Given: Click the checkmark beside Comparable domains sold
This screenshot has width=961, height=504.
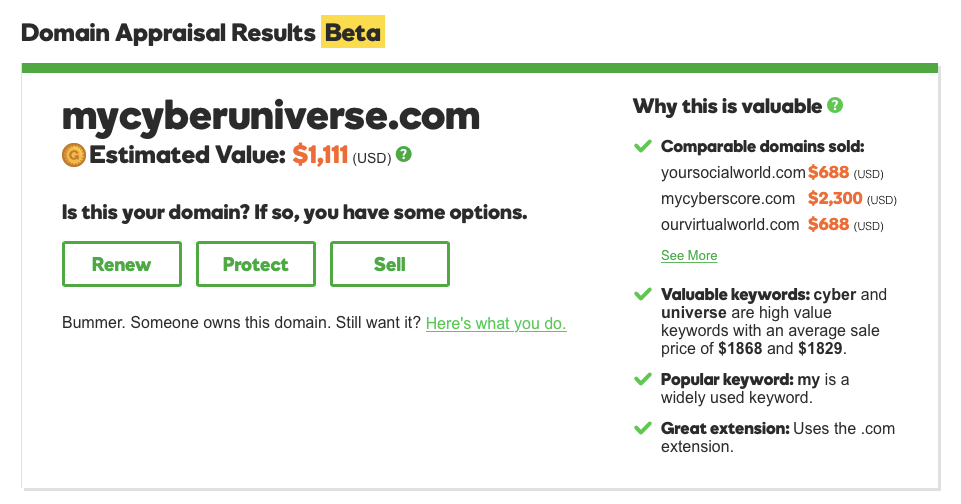Looking at the screenshot, I should [x=642, y=147].
